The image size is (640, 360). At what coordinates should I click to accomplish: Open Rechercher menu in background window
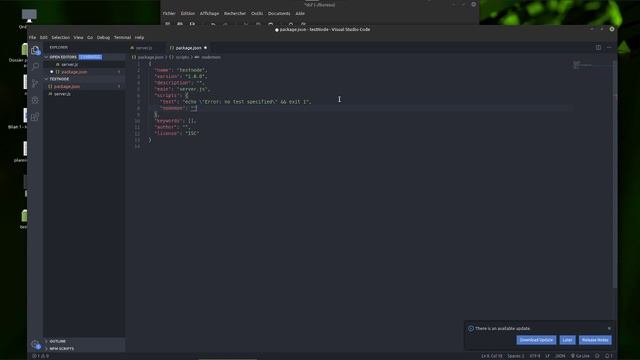point(235,13)
